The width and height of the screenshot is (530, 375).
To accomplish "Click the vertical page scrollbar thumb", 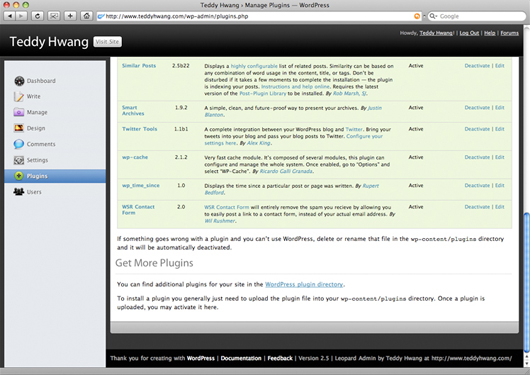I will coord(527,282).
